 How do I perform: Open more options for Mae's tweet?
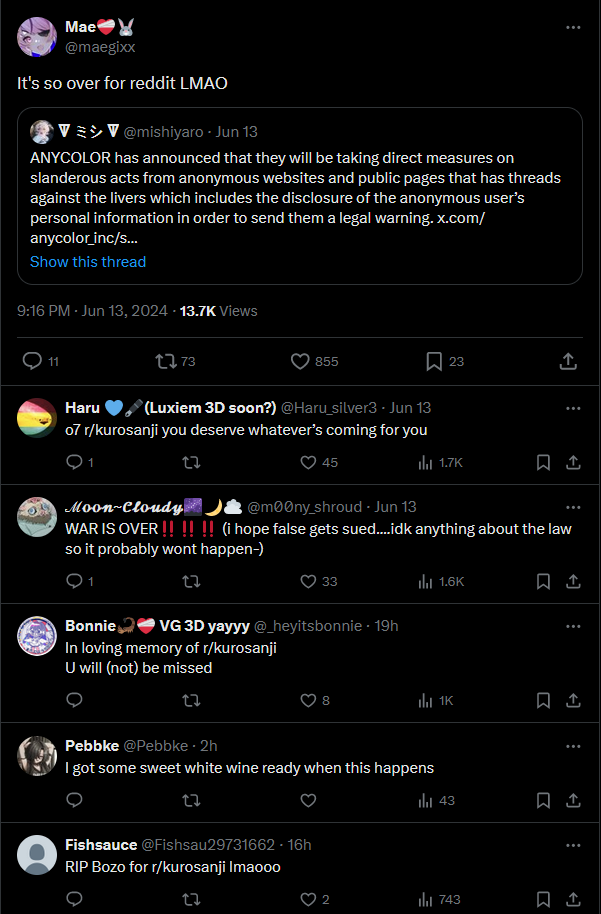573,27
